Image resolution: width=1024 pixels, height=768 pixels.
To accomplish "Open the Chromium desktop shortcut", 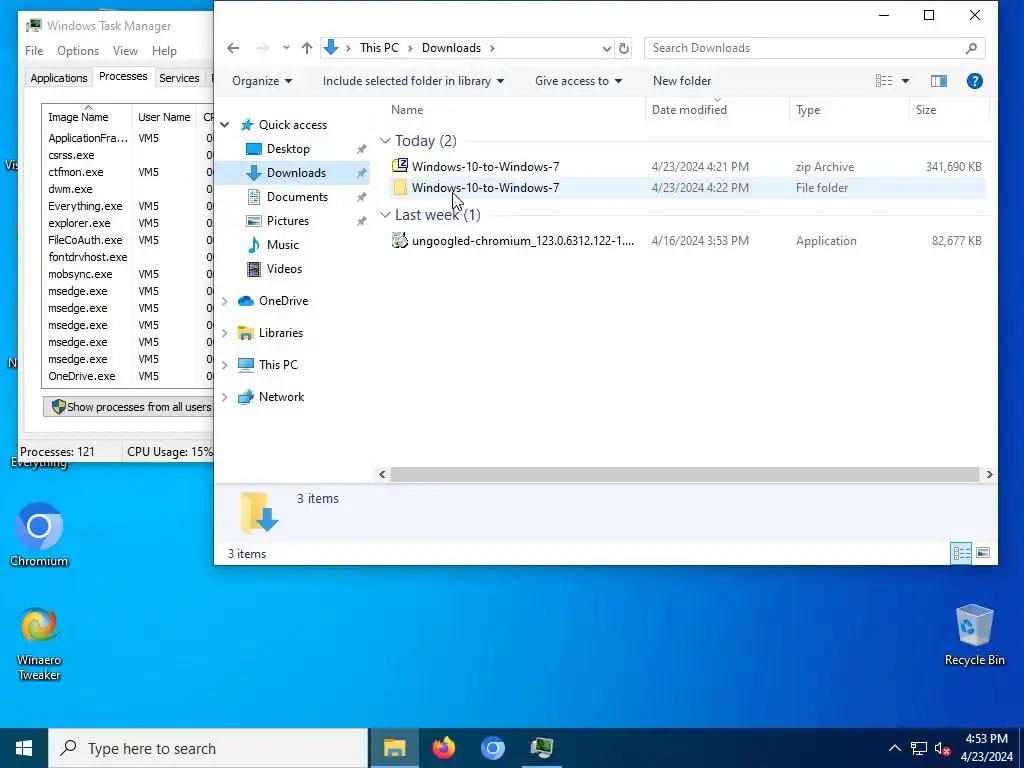I will click(x=39, y=534).
